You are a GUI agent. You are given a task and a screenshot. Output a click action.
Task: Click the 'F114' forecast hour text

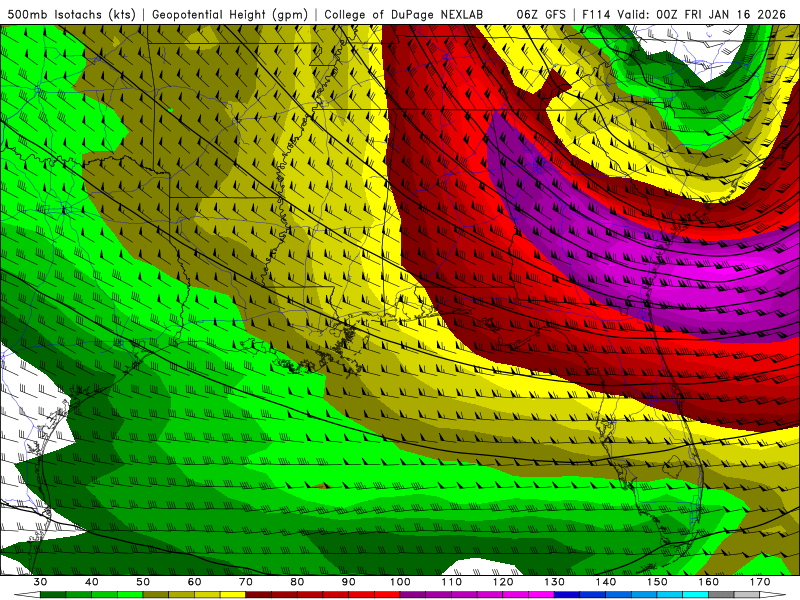[596, 15]
